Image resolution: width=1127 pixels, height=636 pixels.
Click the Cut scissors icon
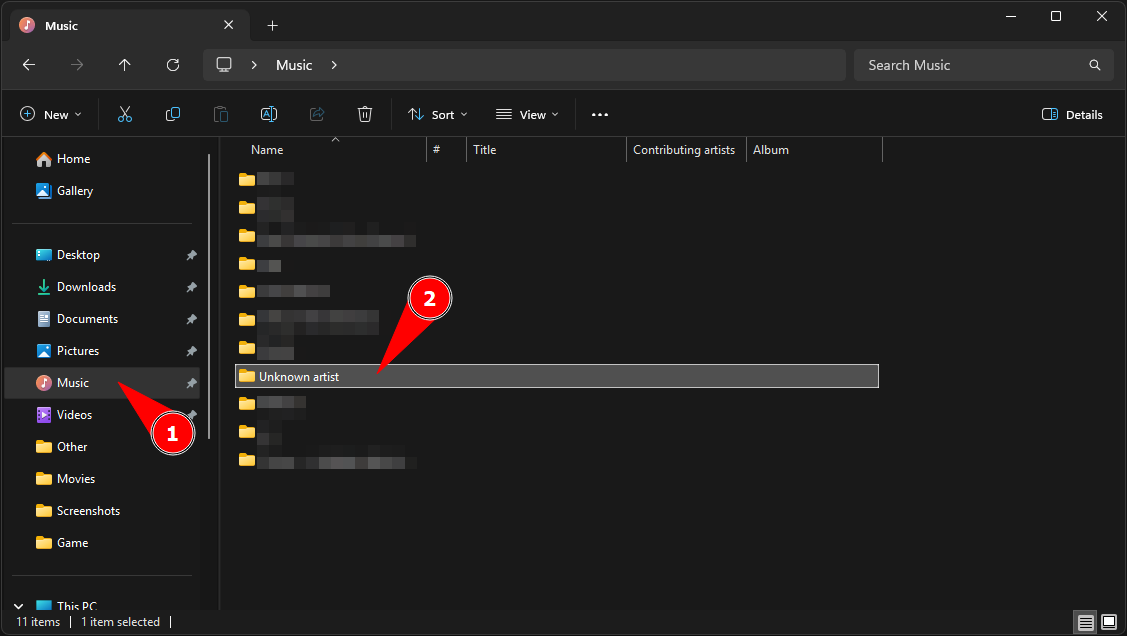point(125,115)
